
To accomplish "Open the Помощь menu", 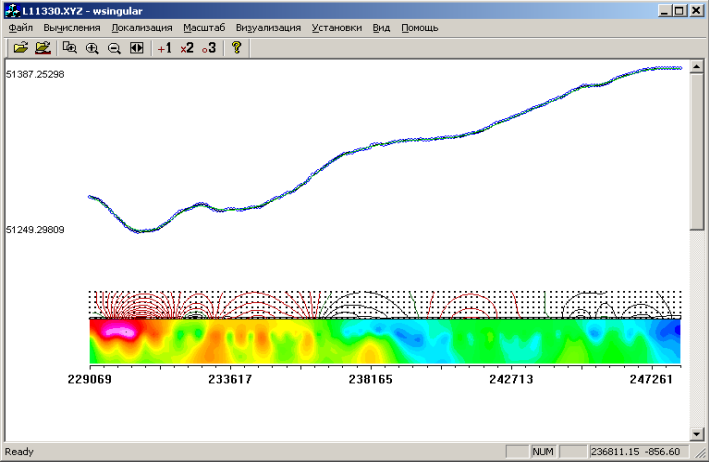I will point(419,27).
